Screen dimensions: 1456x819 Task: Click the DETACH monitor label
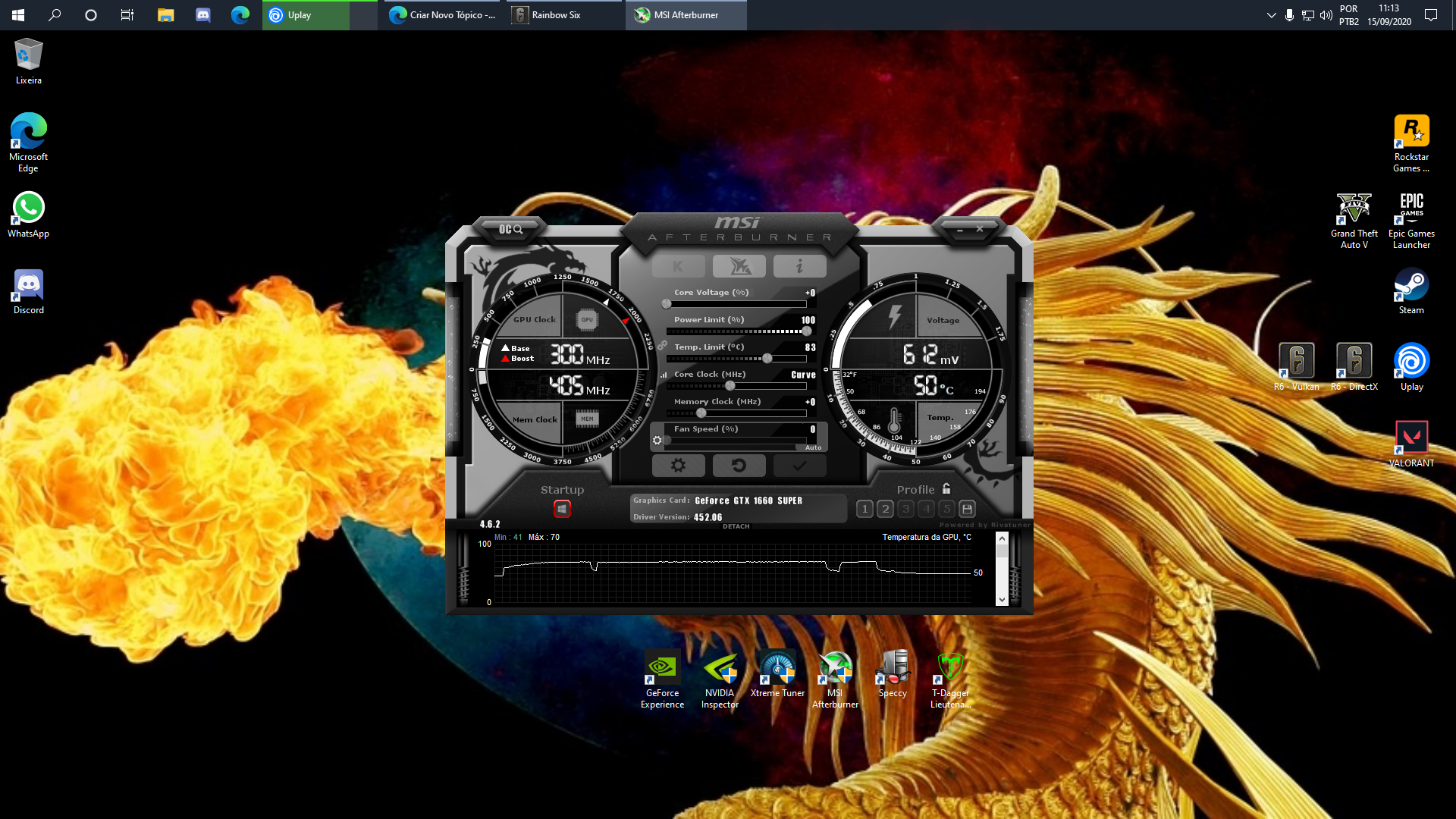[x=736, y=526]
